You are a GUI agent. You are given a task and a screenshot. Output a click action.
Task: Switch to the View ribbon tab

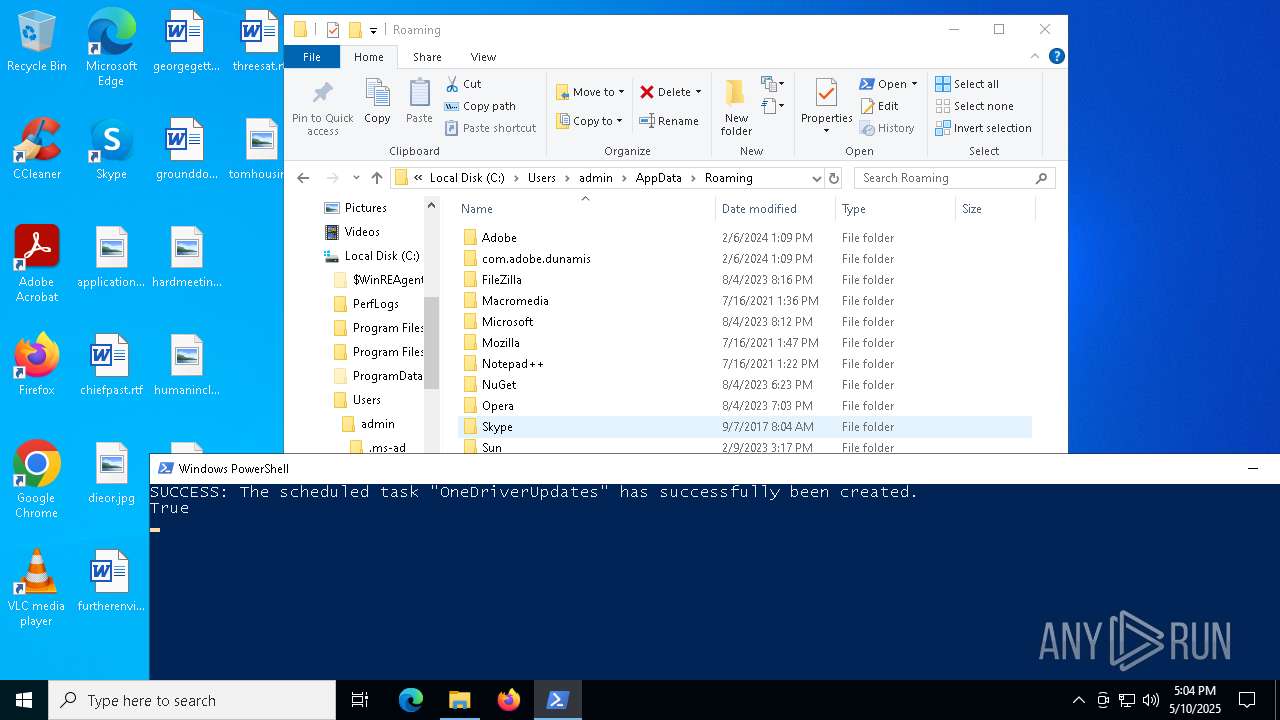tap(483, 57)
